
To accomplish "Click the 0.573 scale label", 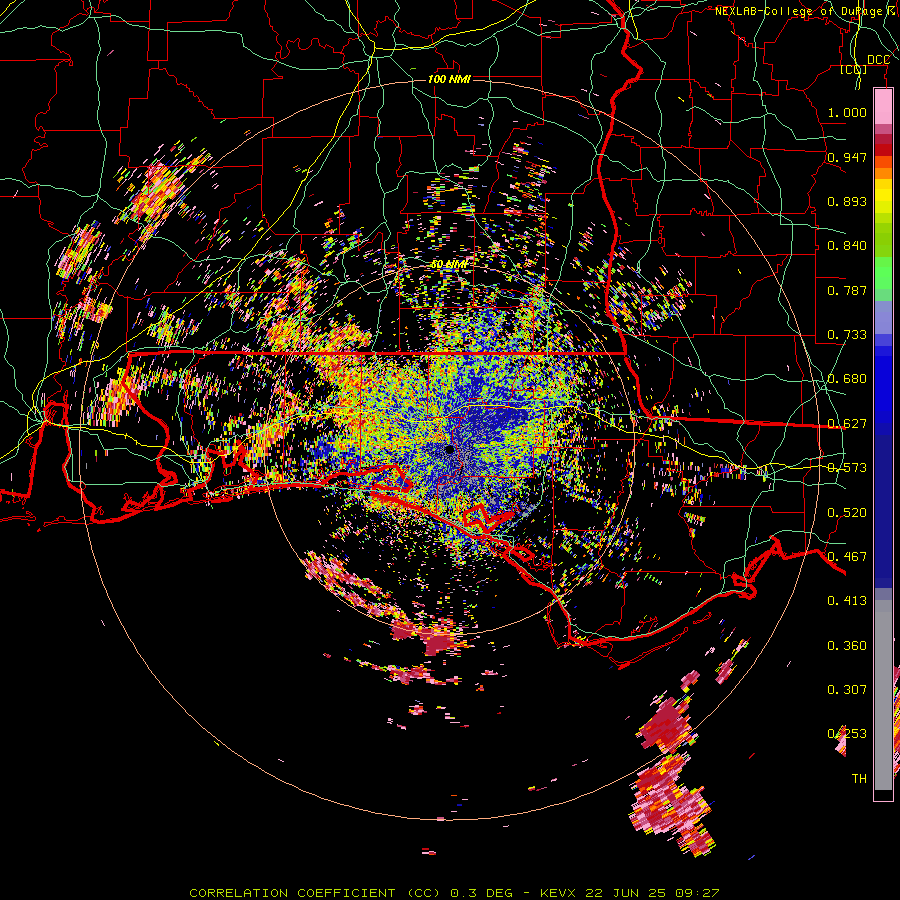I will (847, 468).
